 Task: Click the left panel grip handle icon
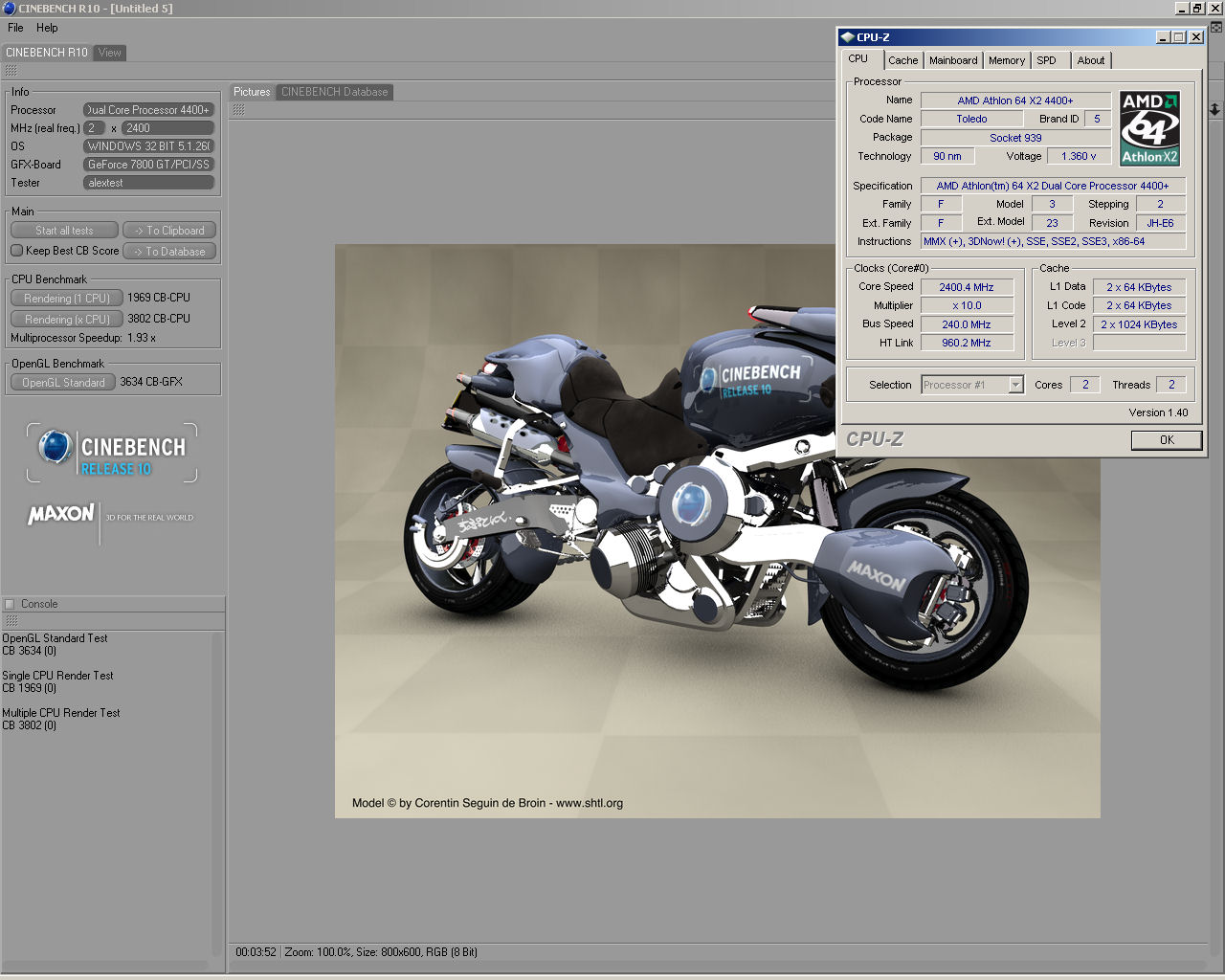(x=11, y=71)
